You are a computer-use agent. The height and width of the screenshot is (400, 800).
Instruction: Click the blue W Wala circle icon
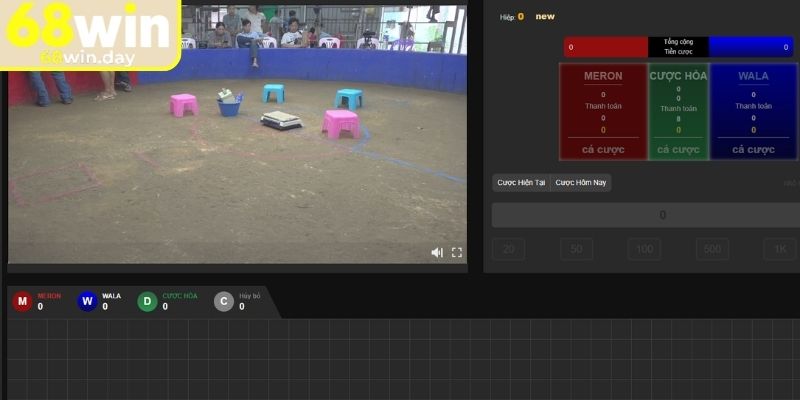click(87, 301)
